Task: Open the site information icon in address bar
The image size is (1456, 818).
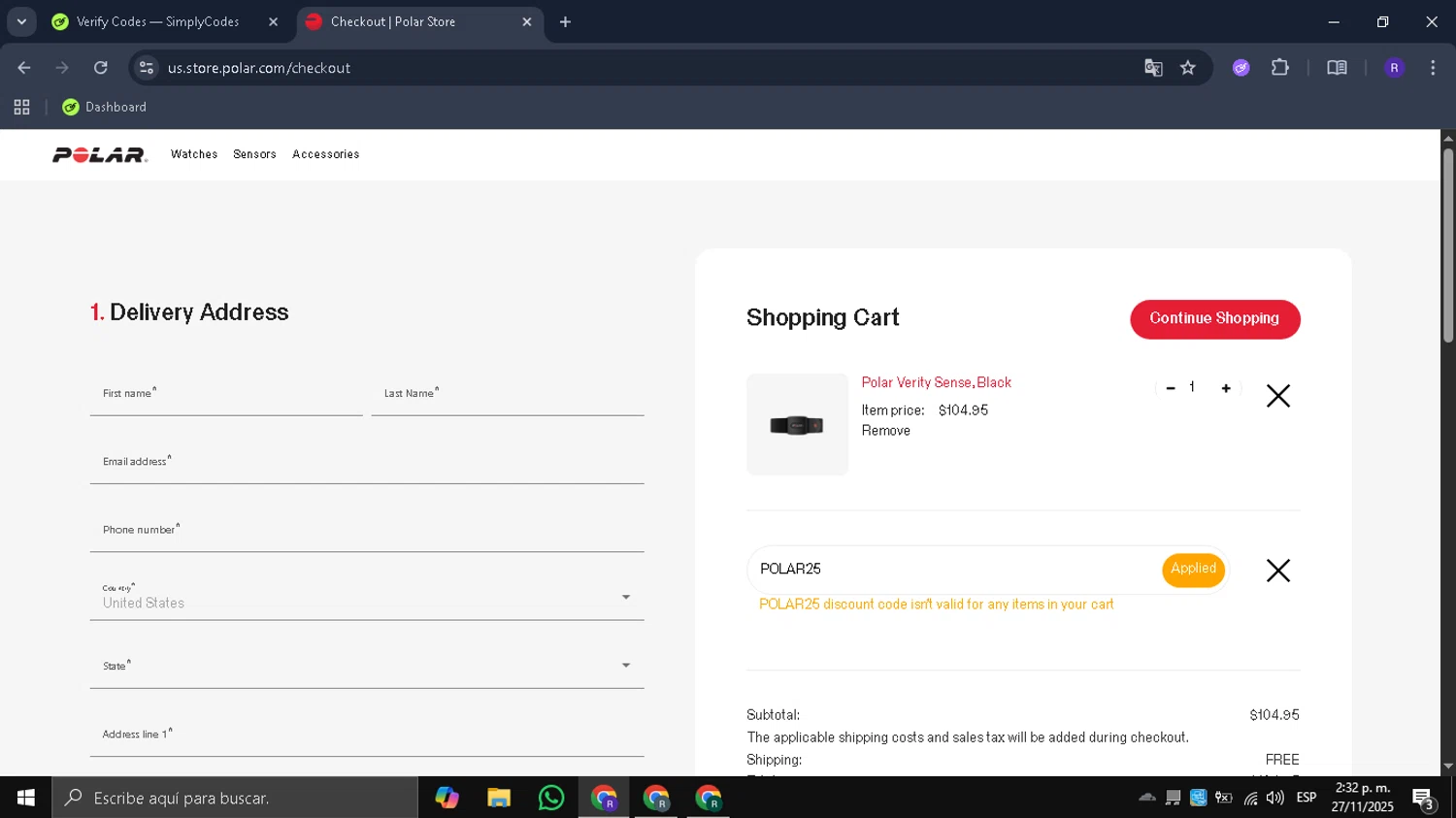Action: [x=147, y=68]
